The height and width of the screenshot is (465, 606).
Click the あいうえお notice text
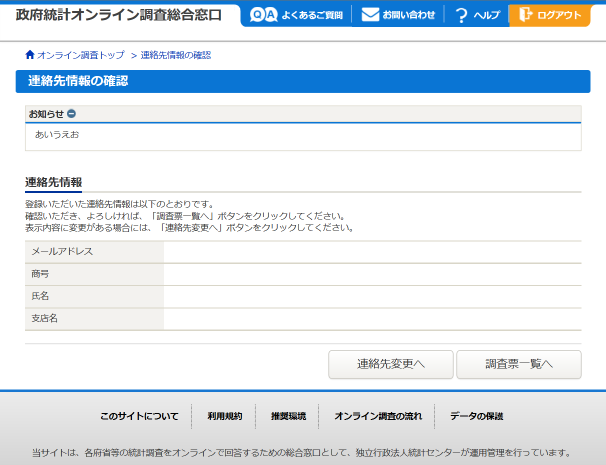[57, 135]
